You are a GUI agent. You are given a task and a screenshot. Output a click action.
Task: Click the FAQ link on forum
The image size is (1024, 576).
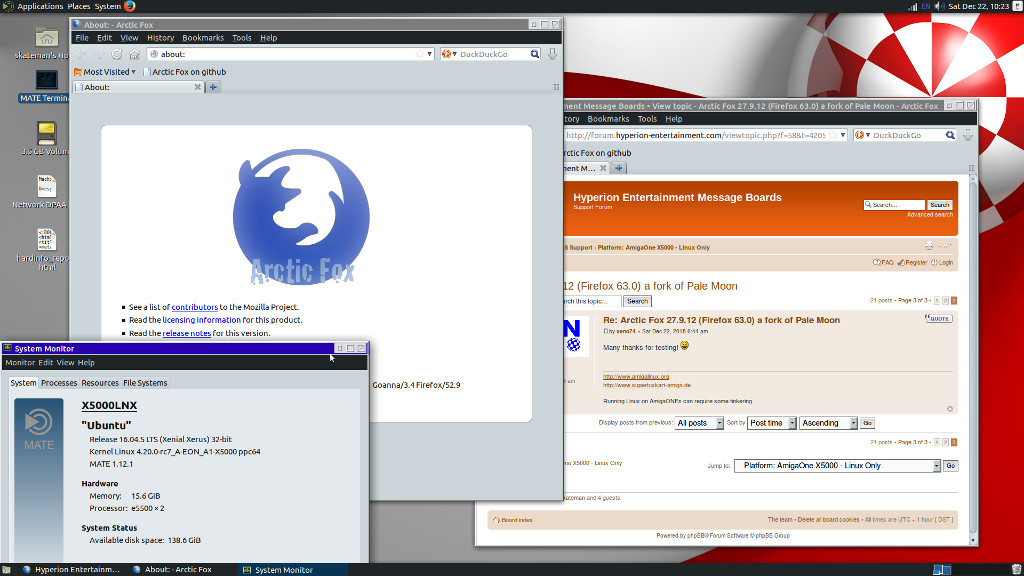click(883, 263)
